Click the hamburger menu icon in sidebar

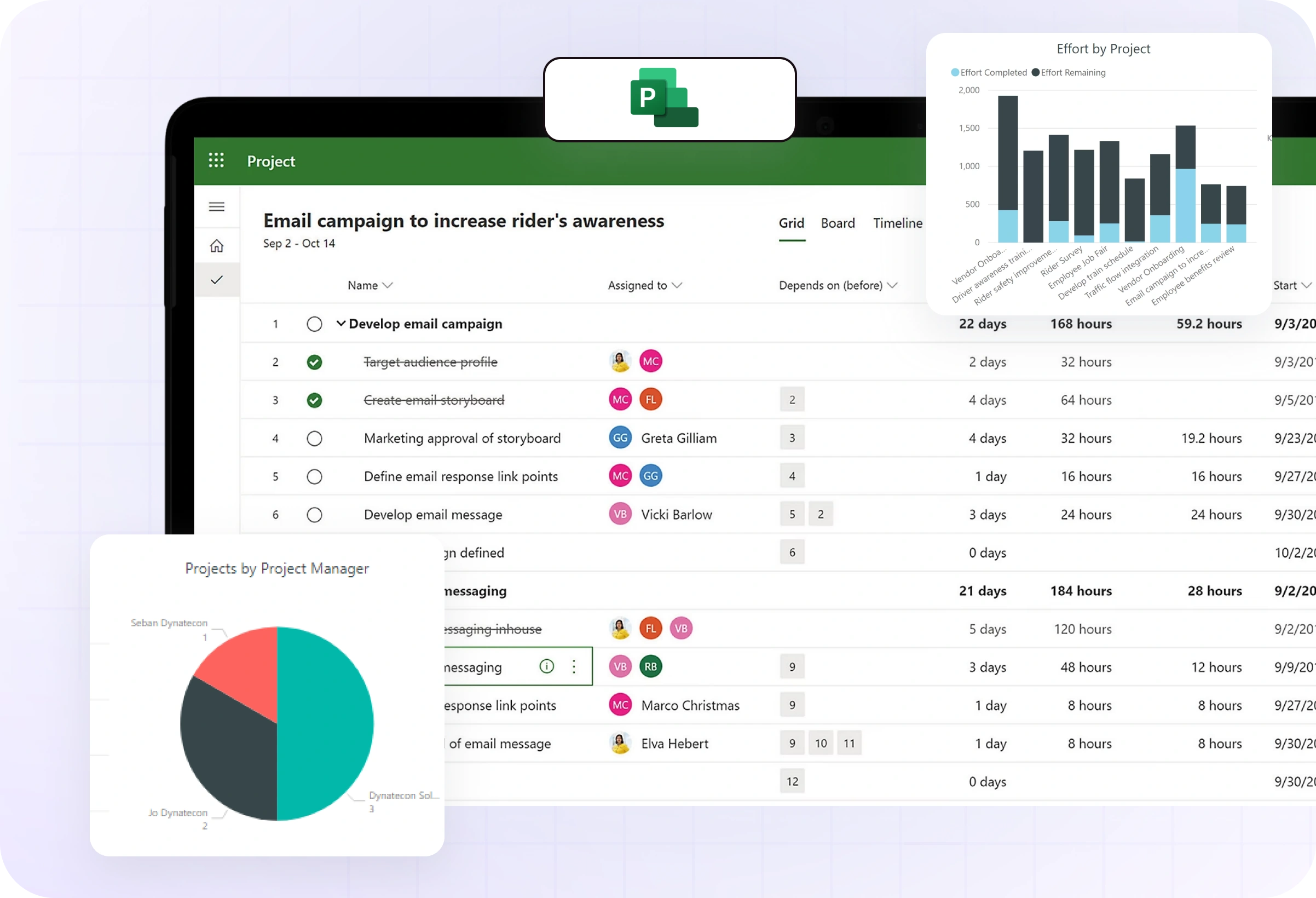[x=216, y=207]
